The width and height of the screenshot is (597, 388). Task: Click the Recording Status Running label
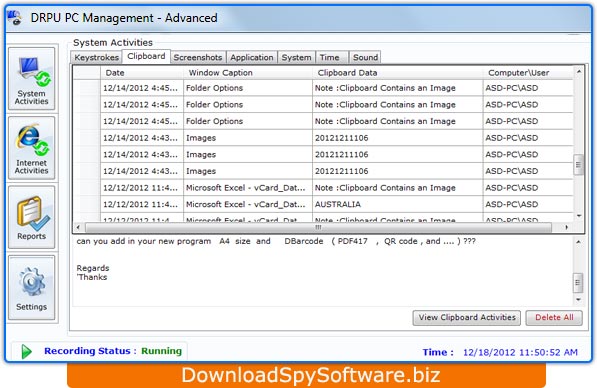coord(113,351)
